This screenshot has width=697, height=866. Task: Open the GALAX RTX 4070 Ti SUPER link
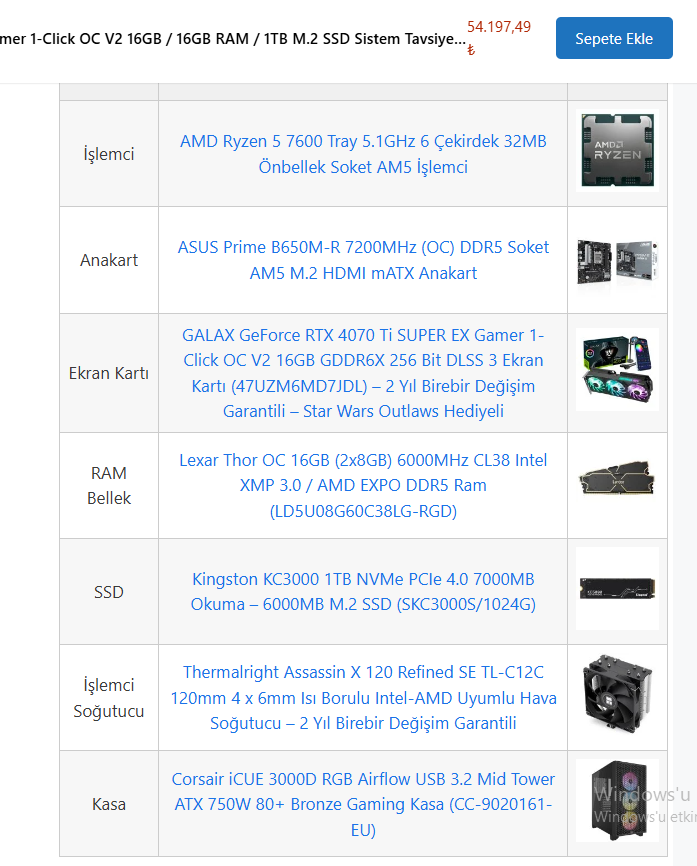[363, 373]
